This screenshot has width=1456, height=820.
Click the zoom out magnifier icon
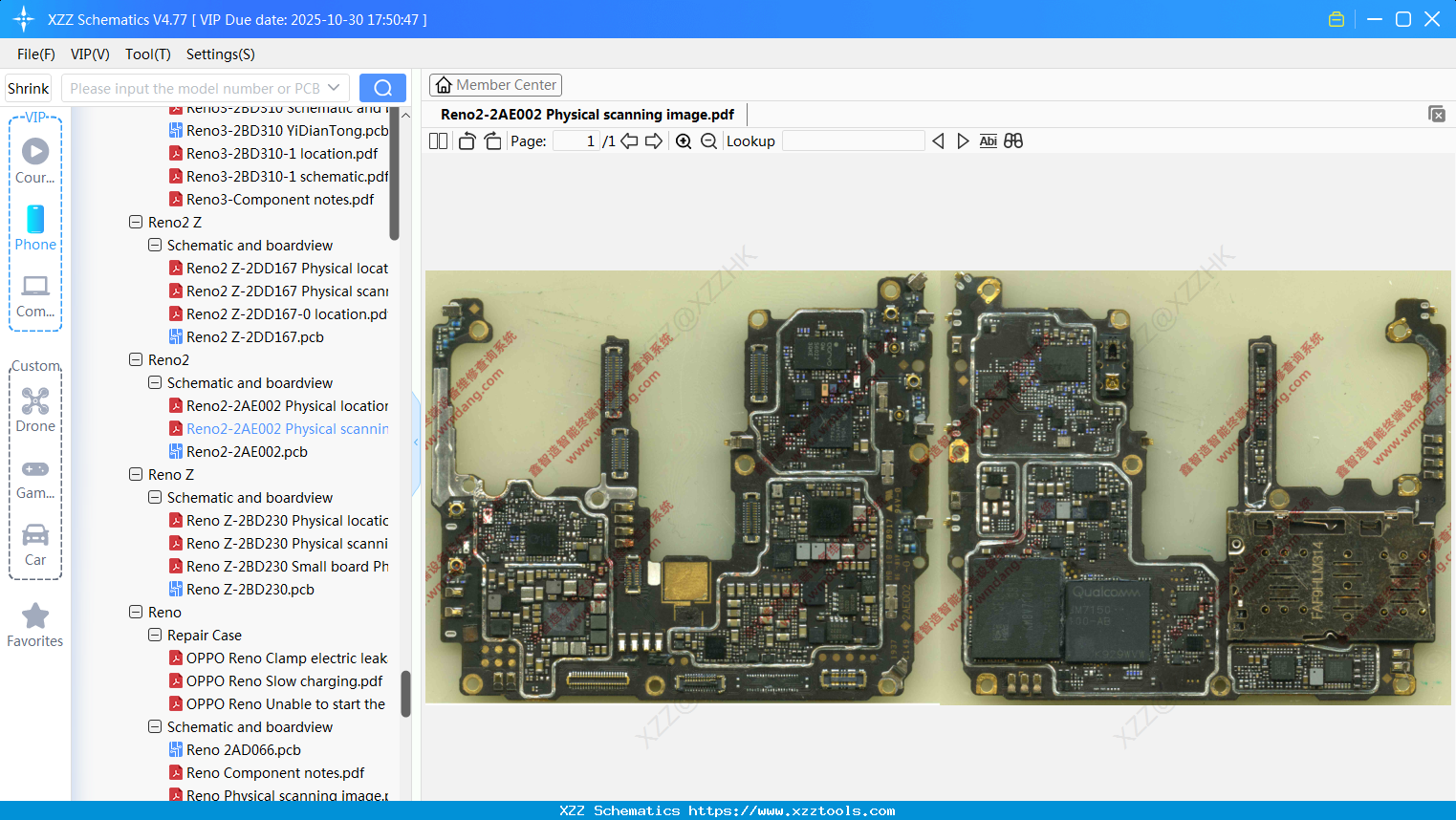708,141
